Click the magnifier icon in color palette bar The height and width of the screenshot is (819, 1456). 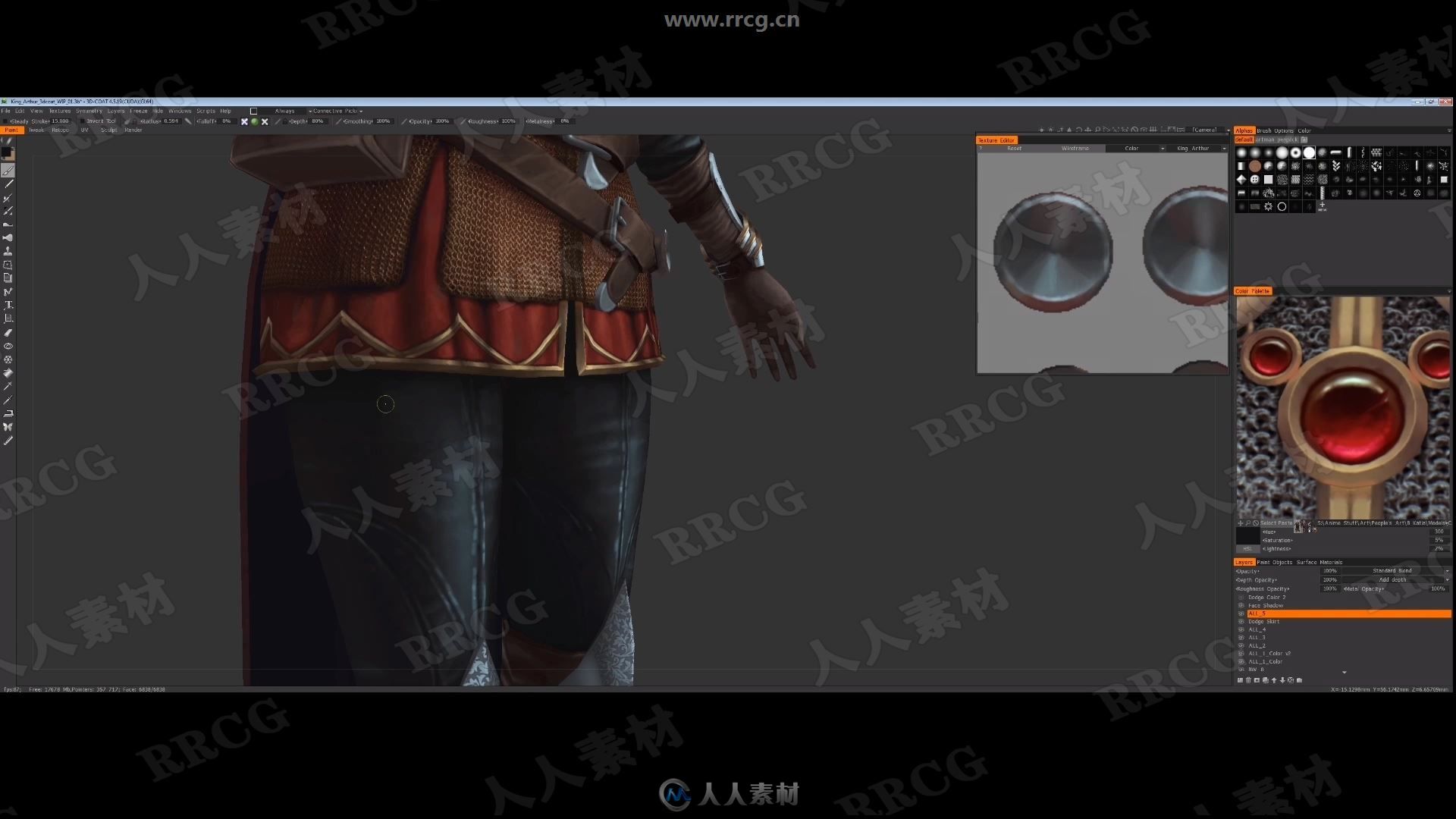1248,523
